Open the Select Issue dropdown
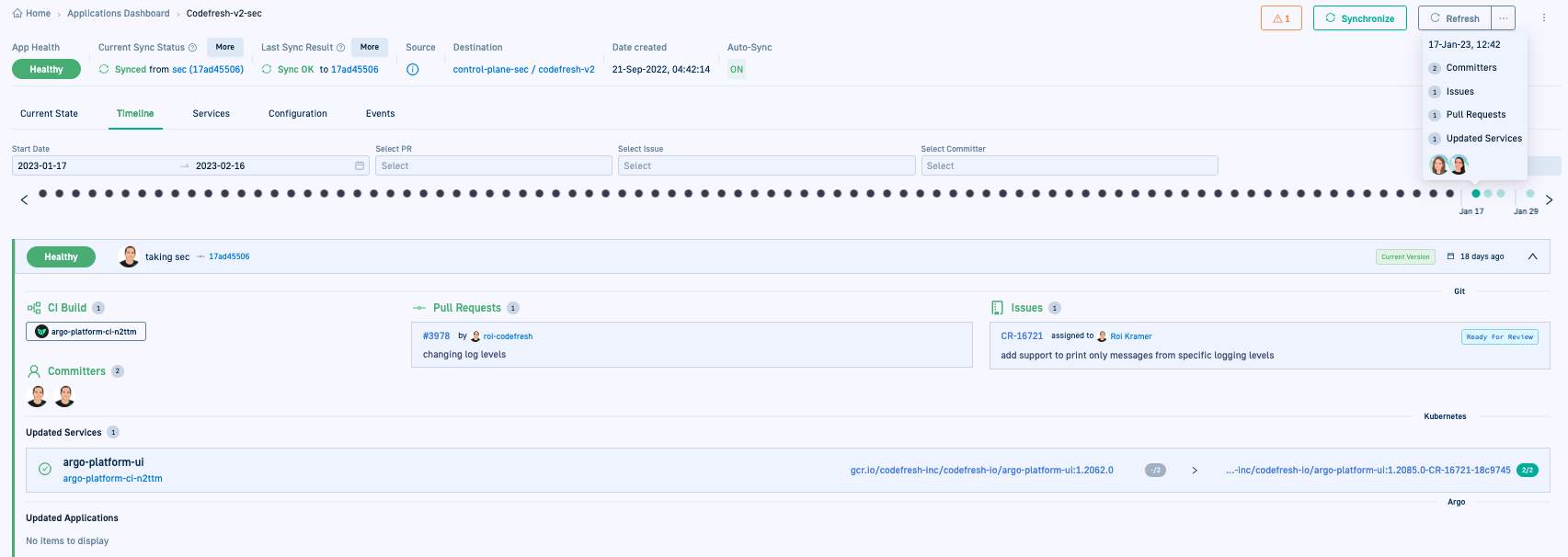 pyautogui.click(x=766, y=166)
